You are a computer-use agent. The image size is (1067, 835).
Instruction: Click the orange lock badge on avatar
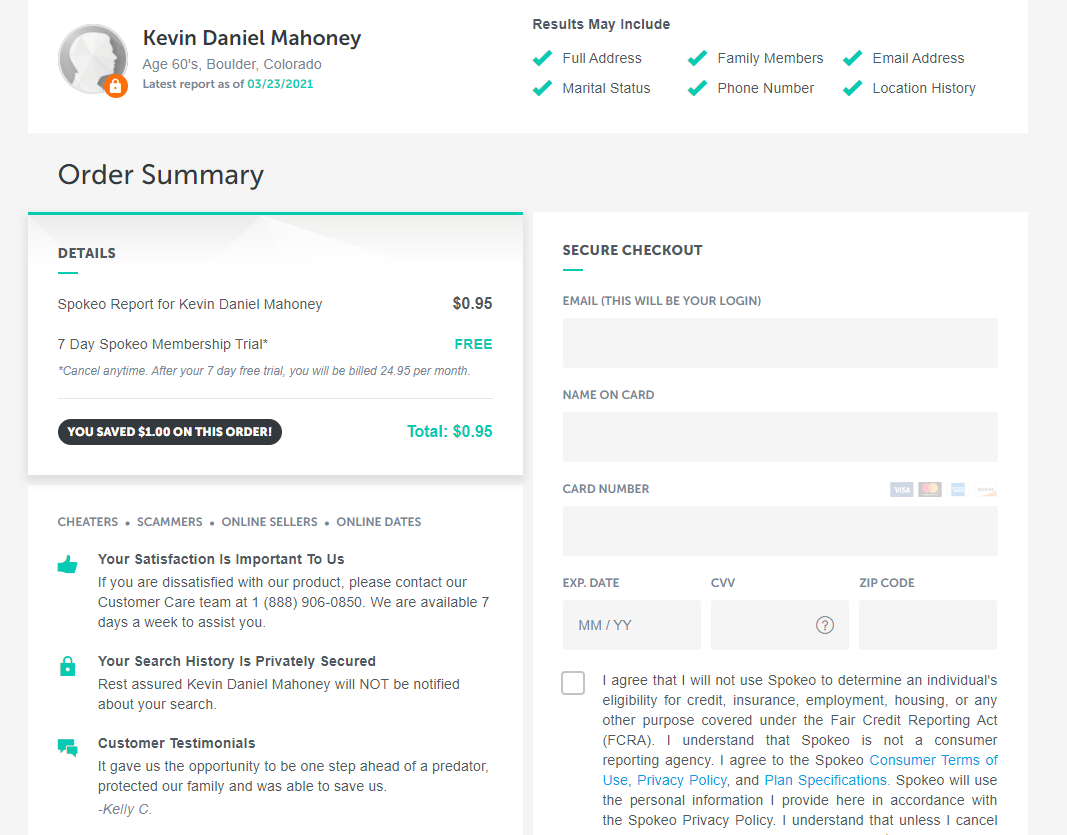116,86
